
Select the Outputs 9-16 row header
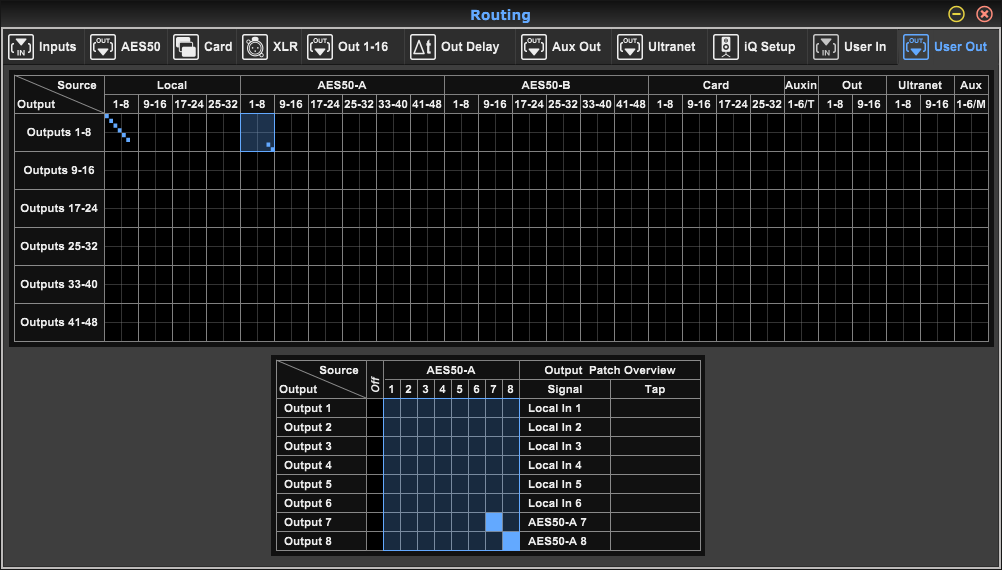[x=59, y=171]
